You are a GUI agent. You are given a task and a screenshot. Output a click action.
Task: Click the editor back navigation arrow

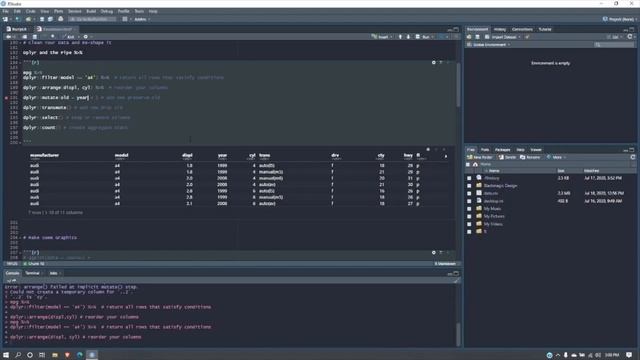[x=8, y=37]
